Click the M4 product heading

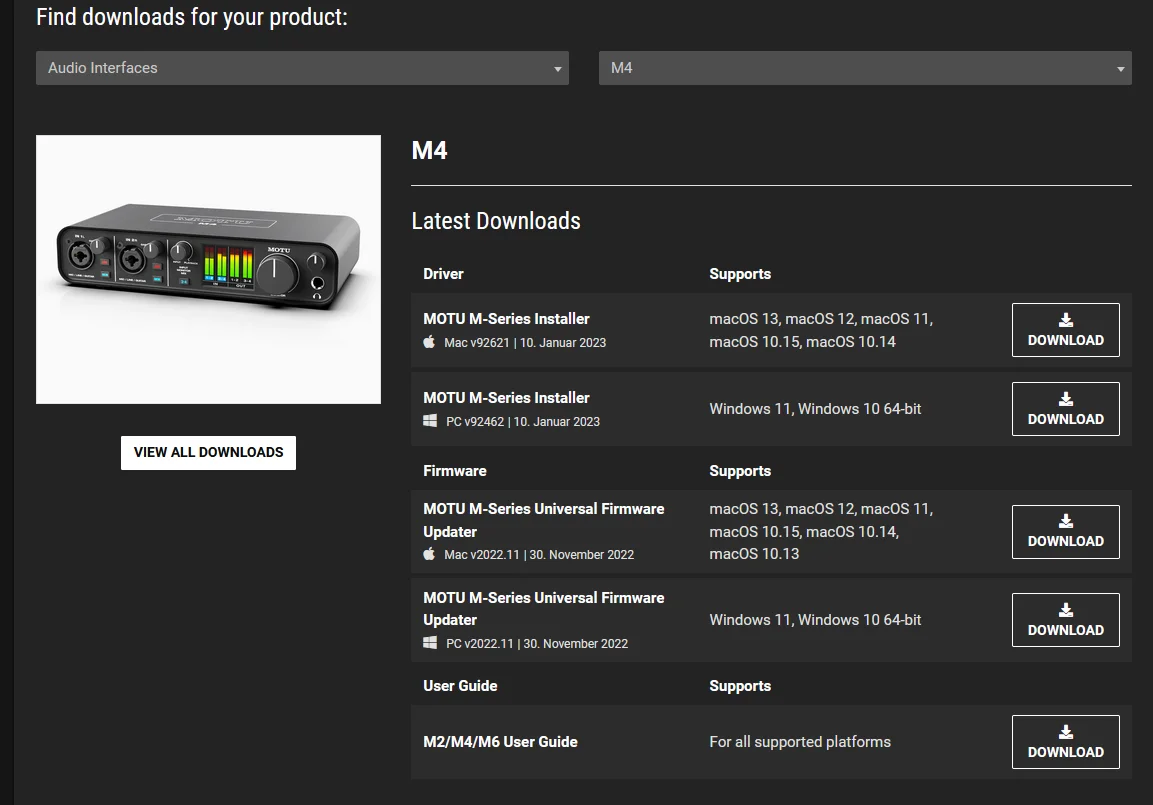click(429, 151)
